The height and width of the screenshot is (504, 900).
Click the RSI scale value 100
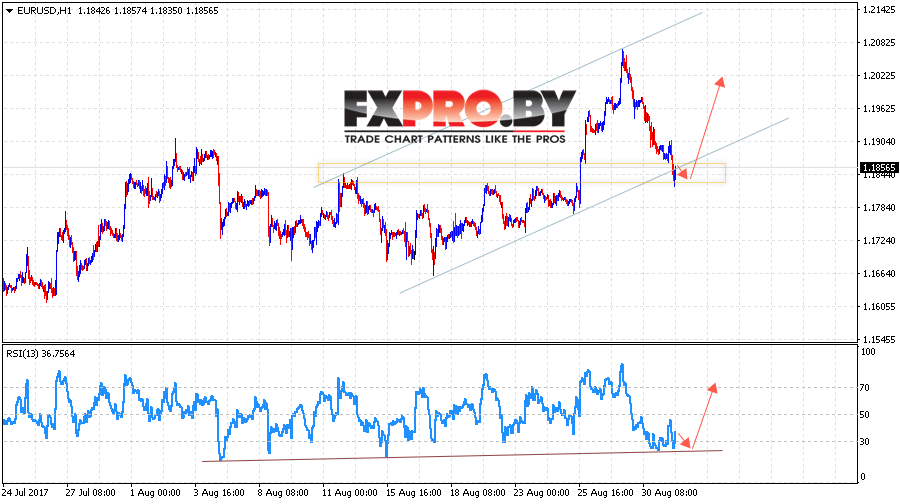[868, 352]
